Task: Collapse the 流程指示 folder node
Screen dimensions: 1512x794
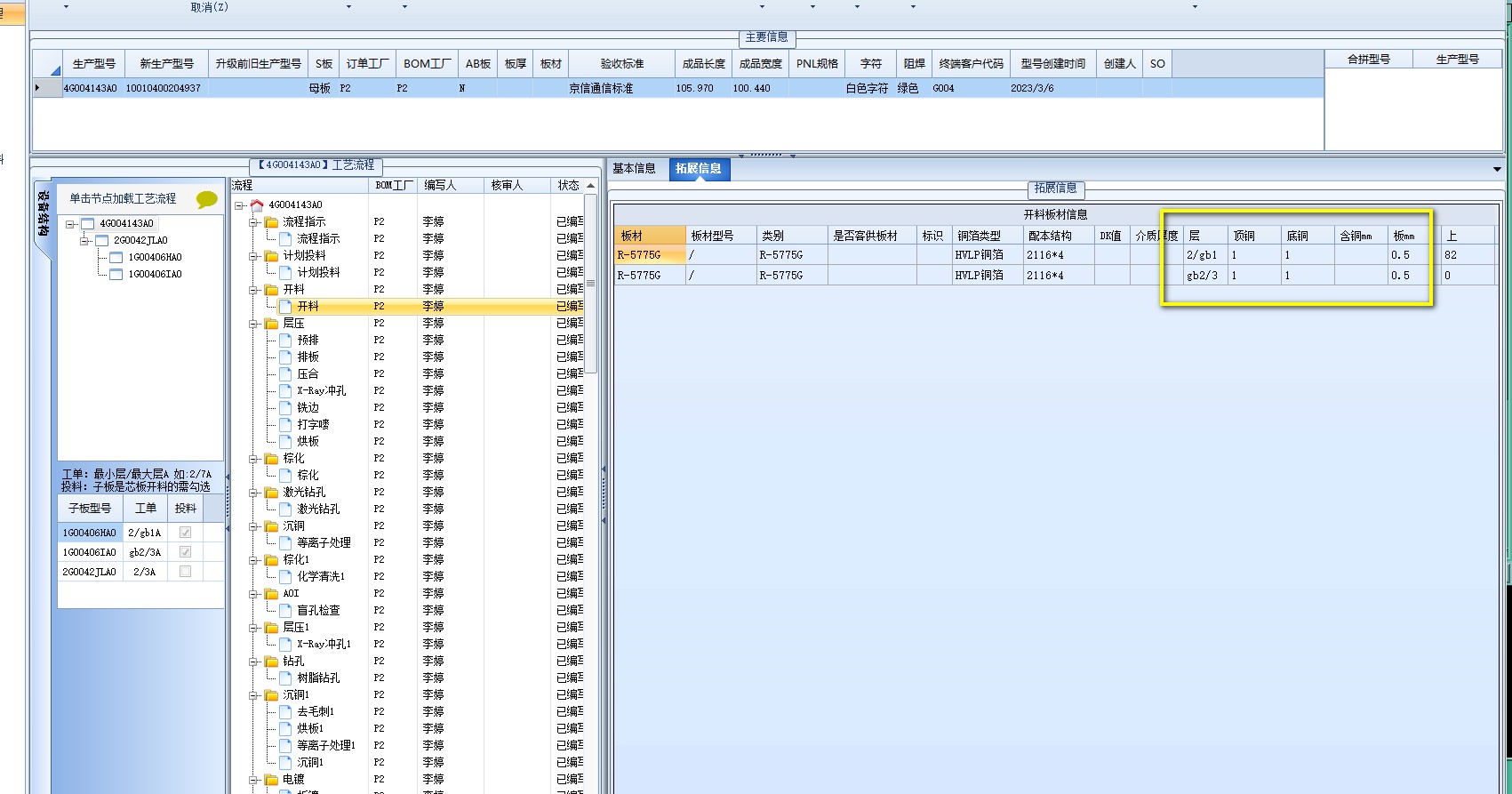Action: (254, 222)
